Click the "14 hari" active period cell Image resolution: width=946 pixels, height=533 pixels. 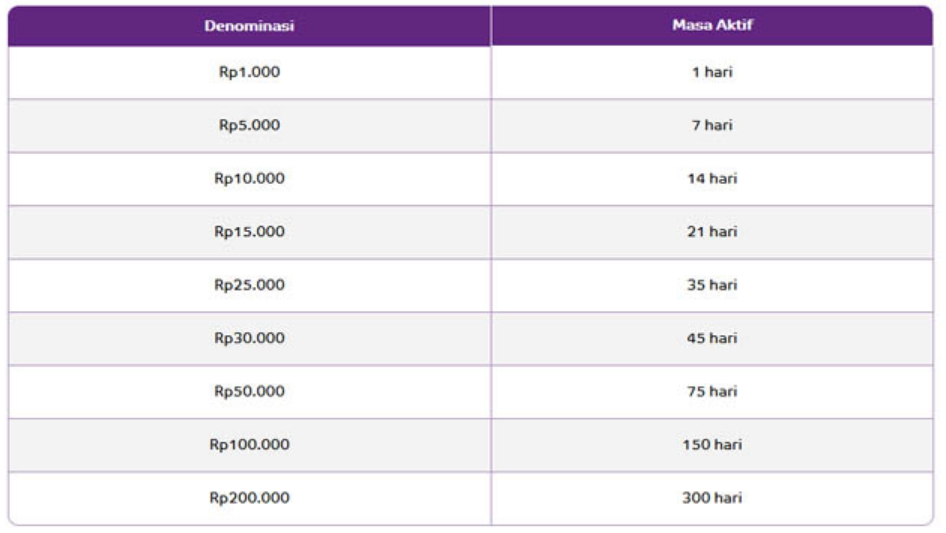coord(712,179)
